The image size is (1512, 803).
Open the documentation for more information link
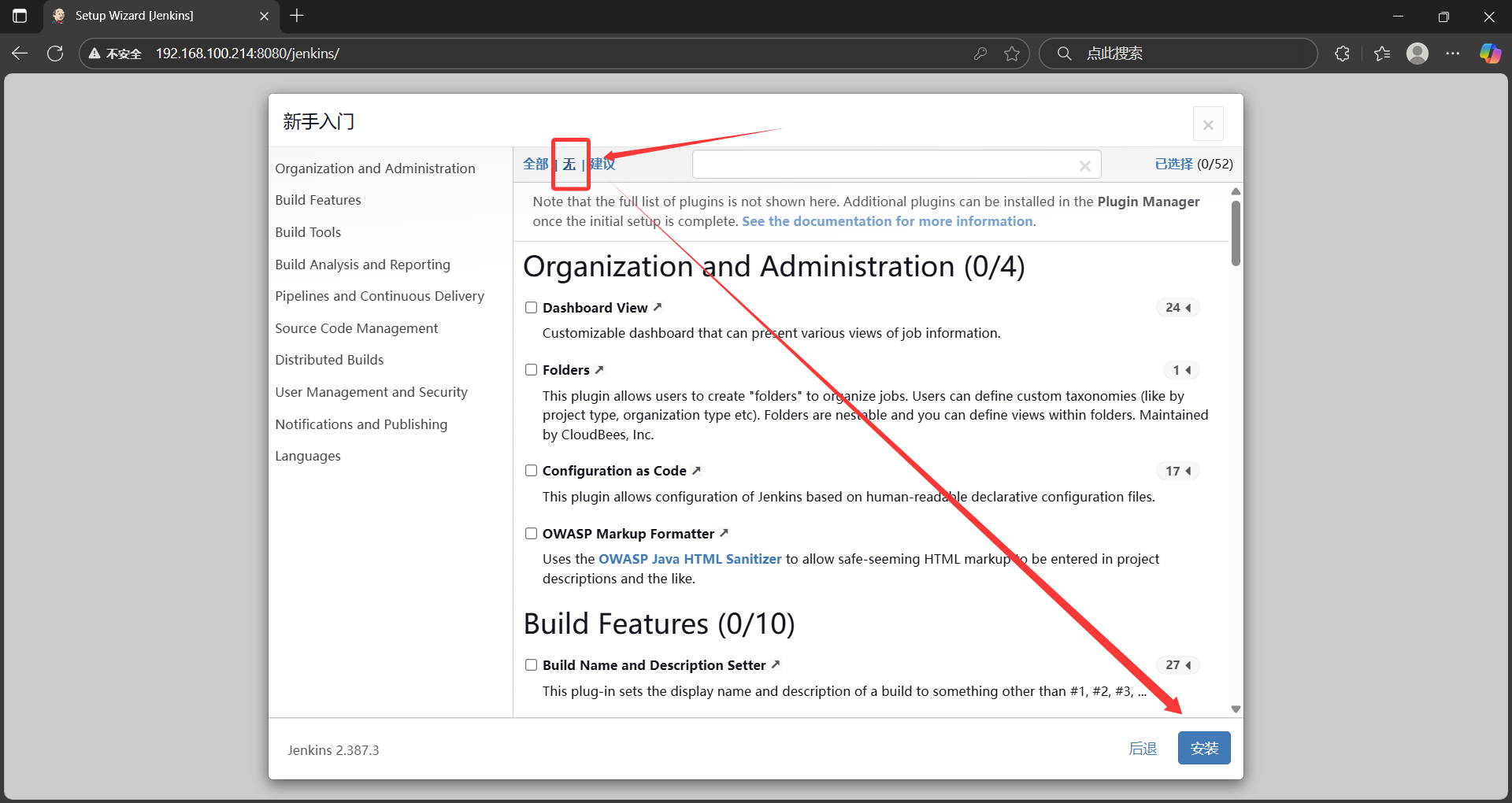[888, 221]
